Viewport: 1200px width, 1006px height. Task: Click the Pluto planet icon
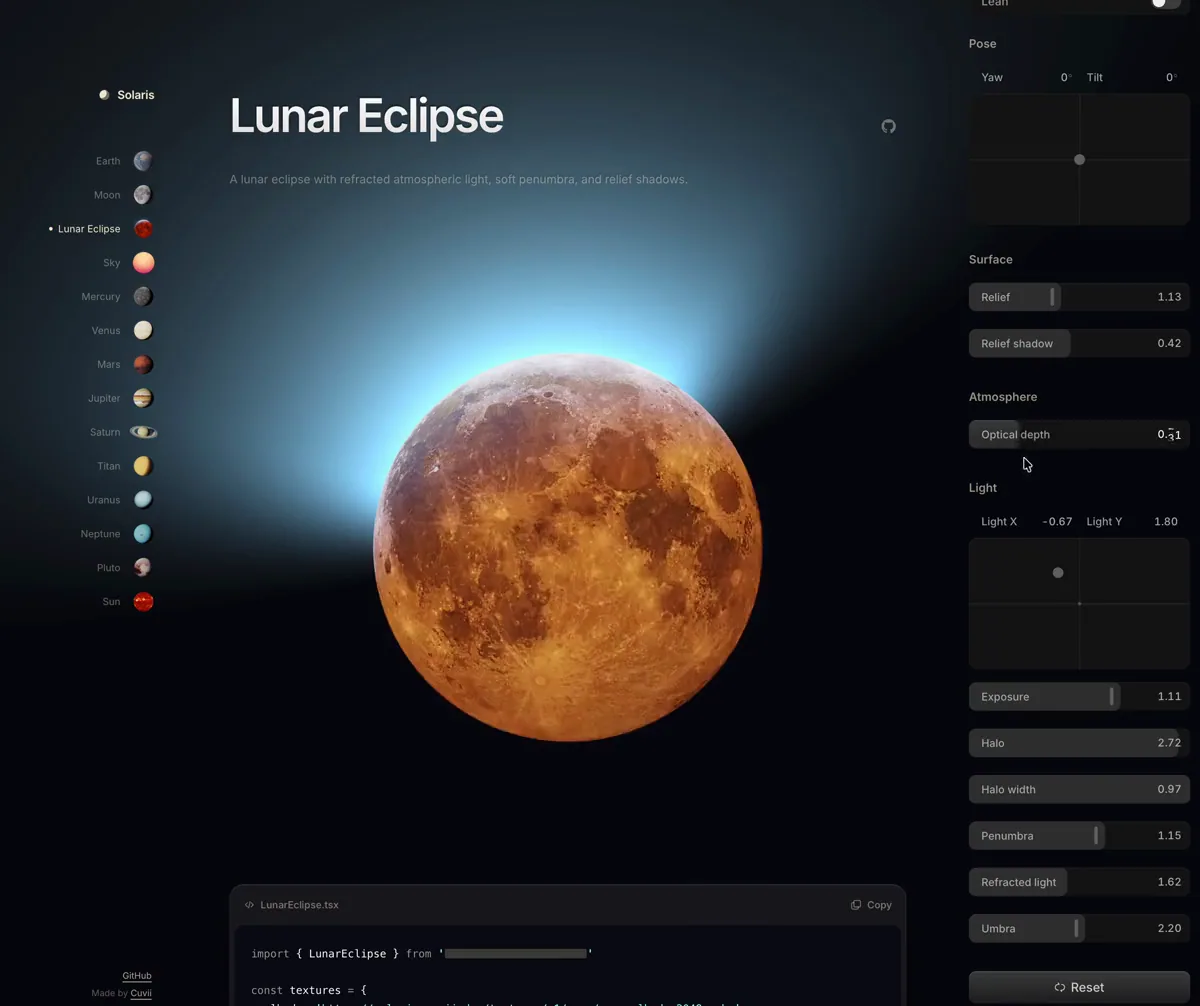tap(143, 568)
